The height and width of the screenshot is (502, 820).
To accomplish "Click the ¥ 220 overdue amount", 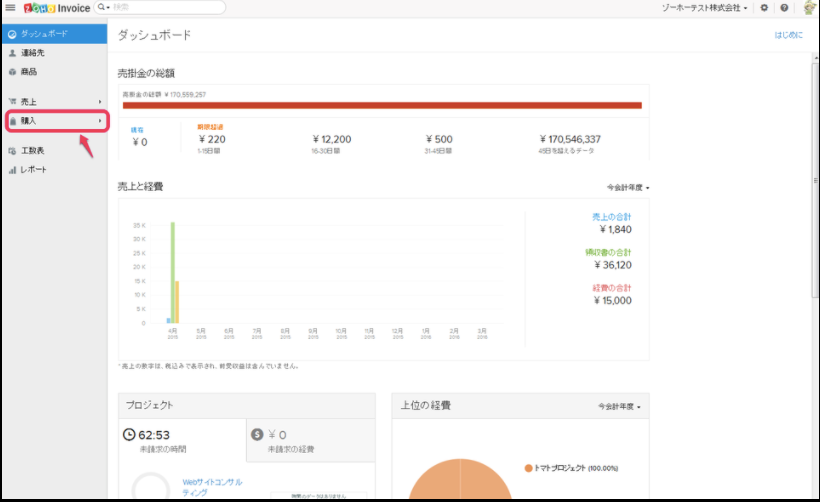I will (212, 139).
